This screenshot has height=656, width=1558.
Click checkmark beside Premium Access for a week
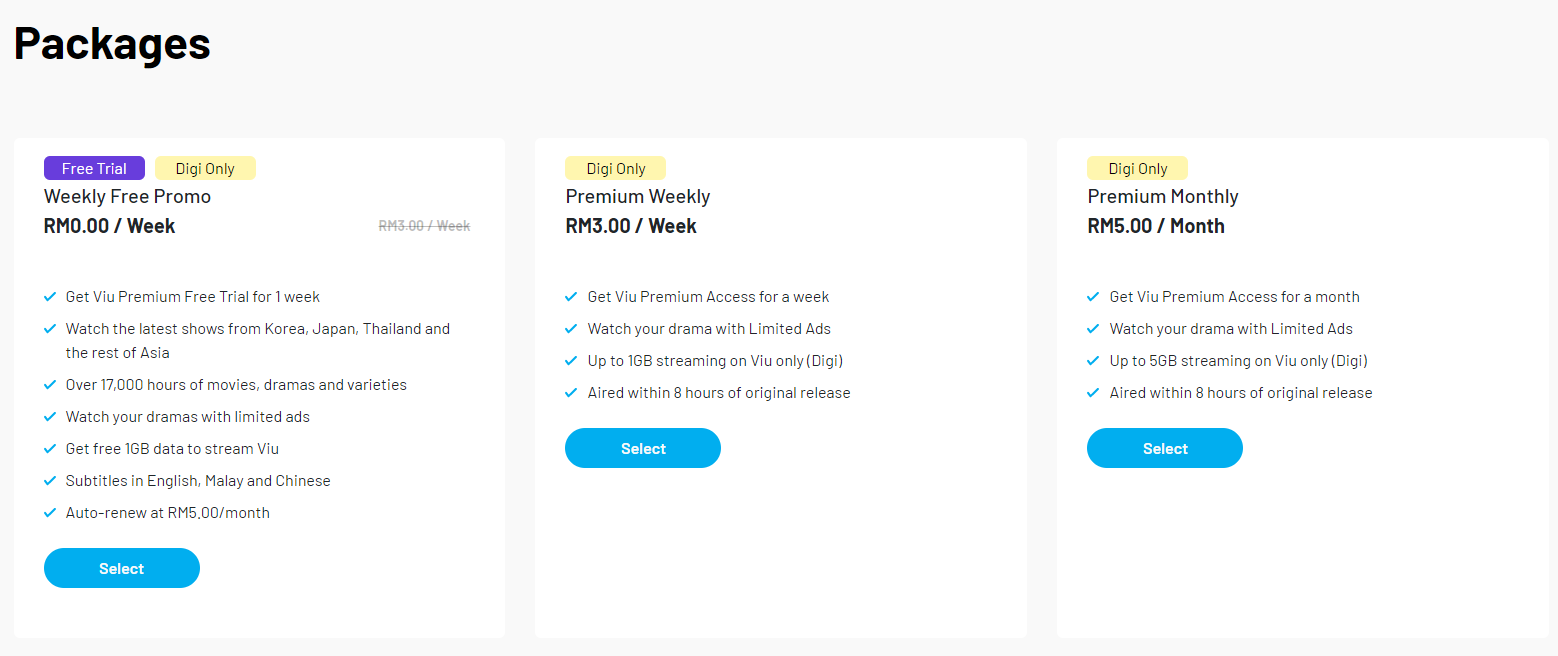point(571,297)
